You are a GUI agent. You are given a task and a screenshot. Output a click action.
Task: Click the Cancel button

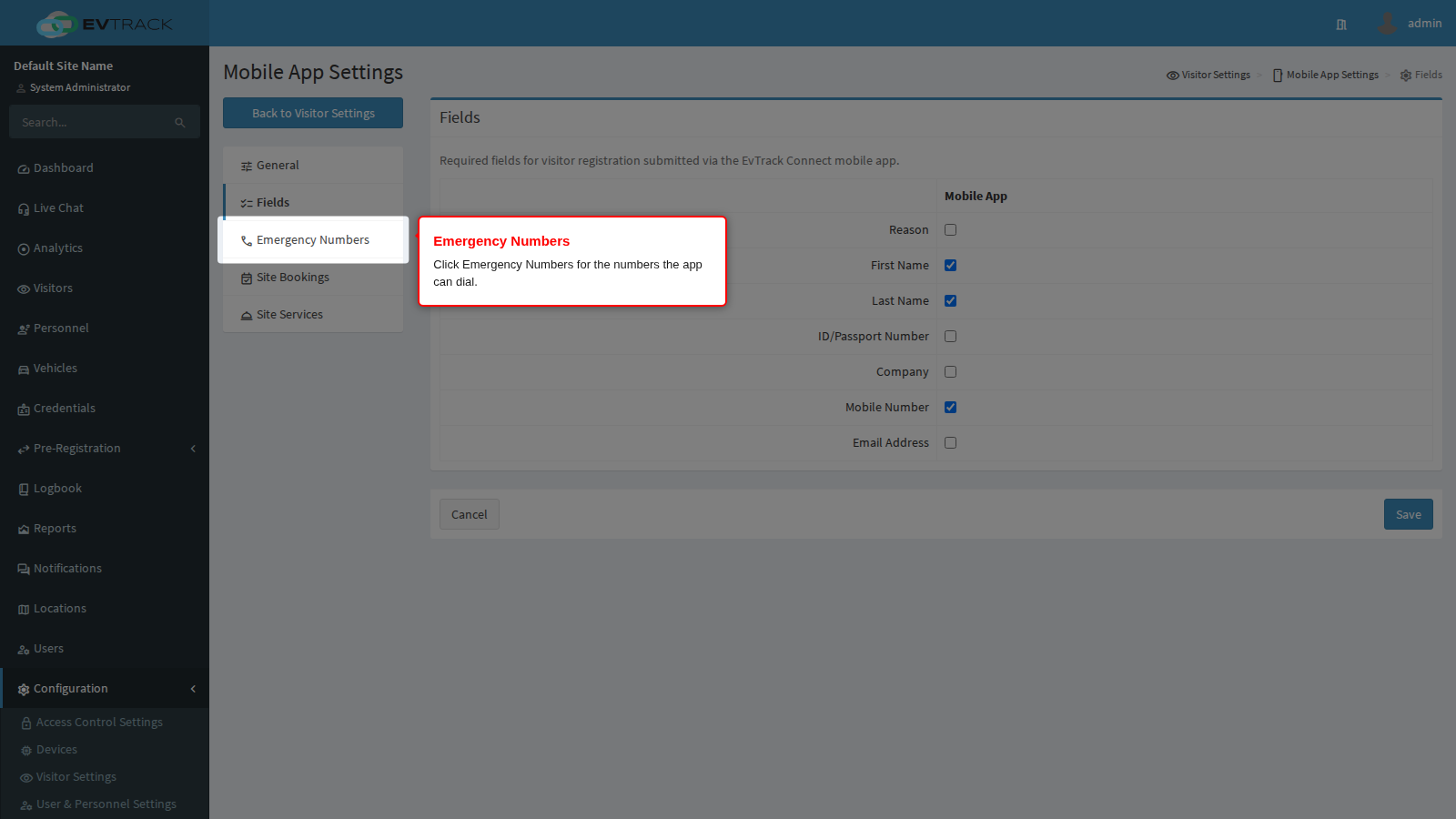(470, 514)
